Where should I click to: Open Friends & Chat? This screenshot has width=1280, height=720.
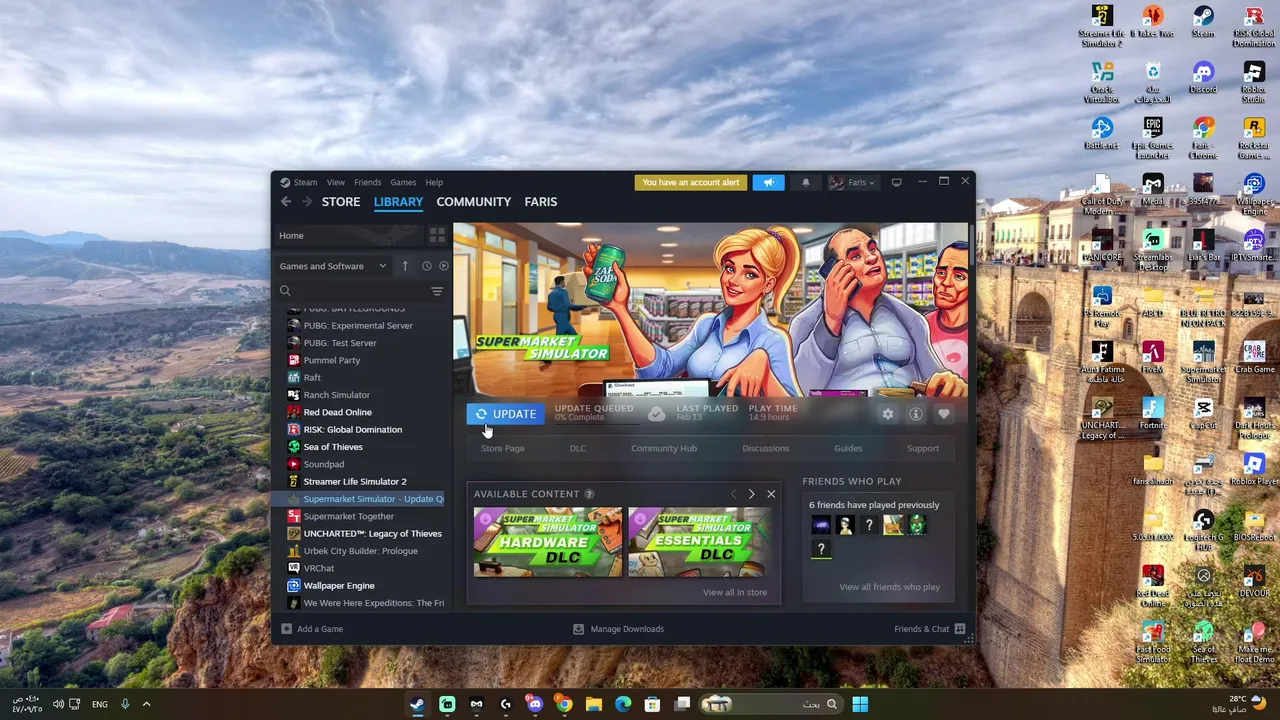pos(929,629)
